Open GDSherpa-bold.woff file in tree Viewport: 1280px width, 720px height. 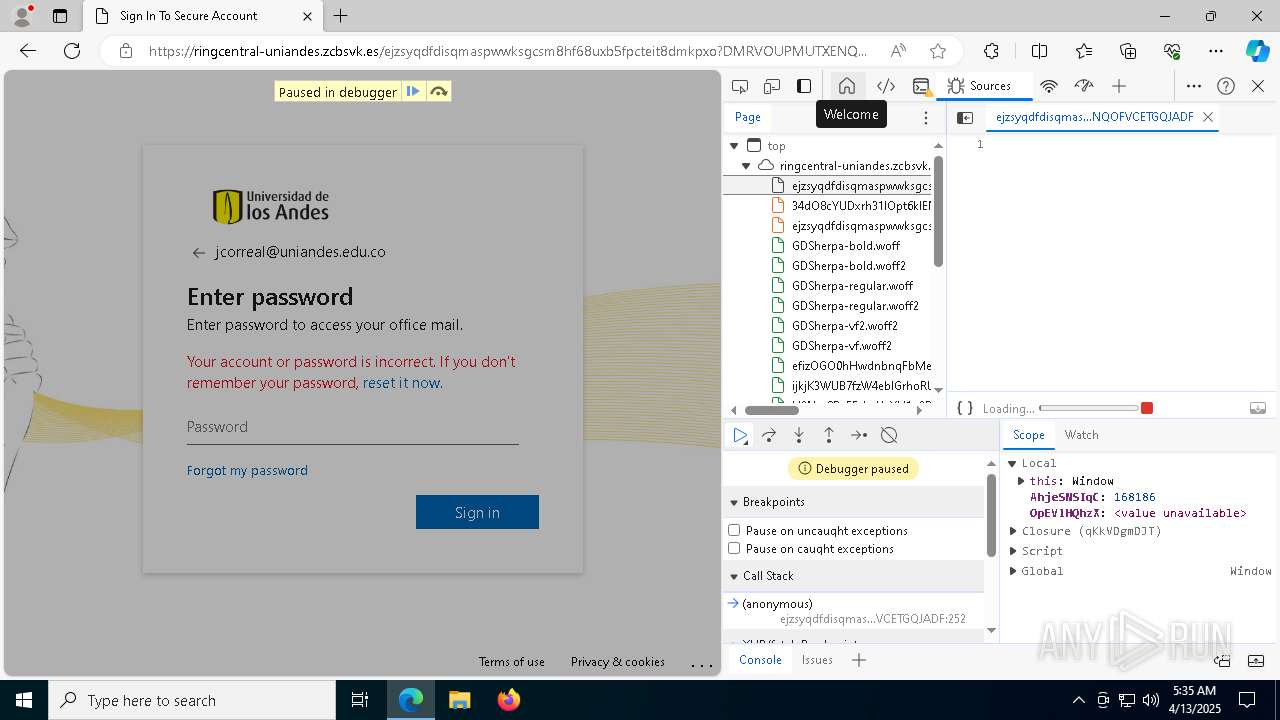pos(845,246)
